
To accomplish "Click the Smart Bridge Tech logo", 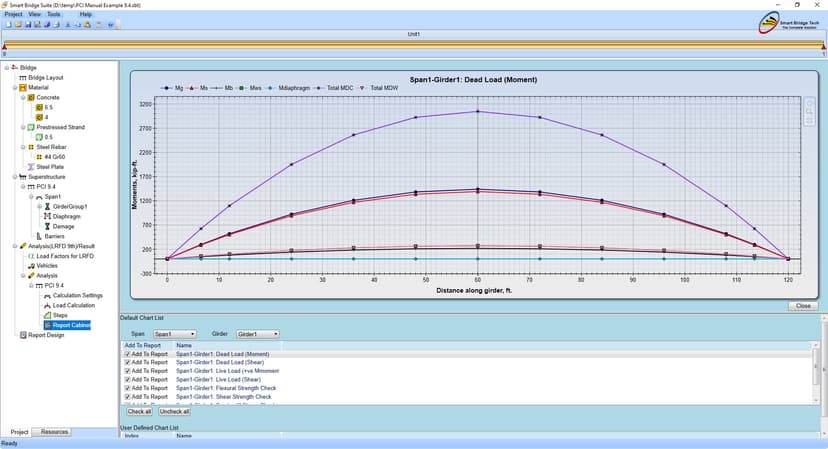I will pos(789,23).
